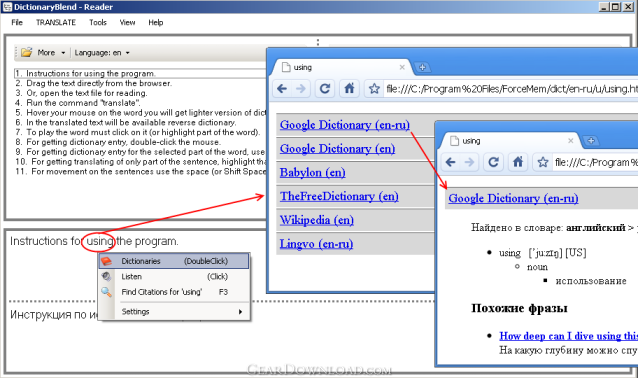Screen dimensions: 638x378
Task: Click the address bar in back browser
Action: (511, 88)
